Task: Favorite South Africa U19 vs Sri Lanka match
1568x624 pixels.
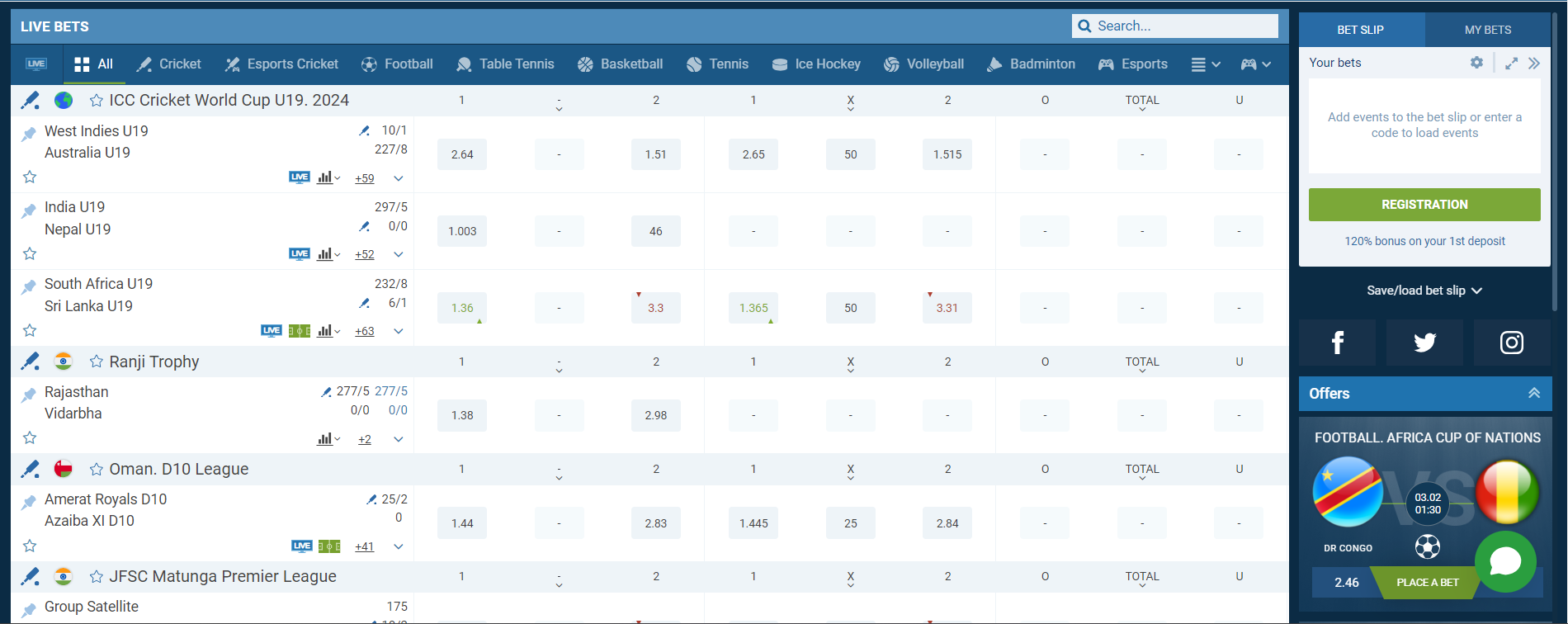Action: click(x=30, y=330)
